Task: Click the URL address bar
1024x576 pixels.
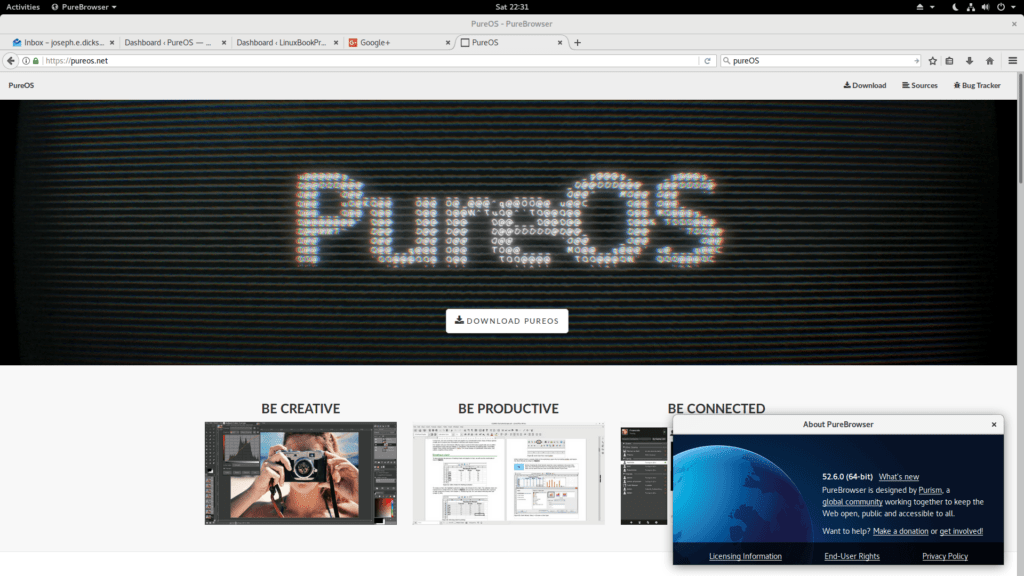Action: (x=370, y=61)
